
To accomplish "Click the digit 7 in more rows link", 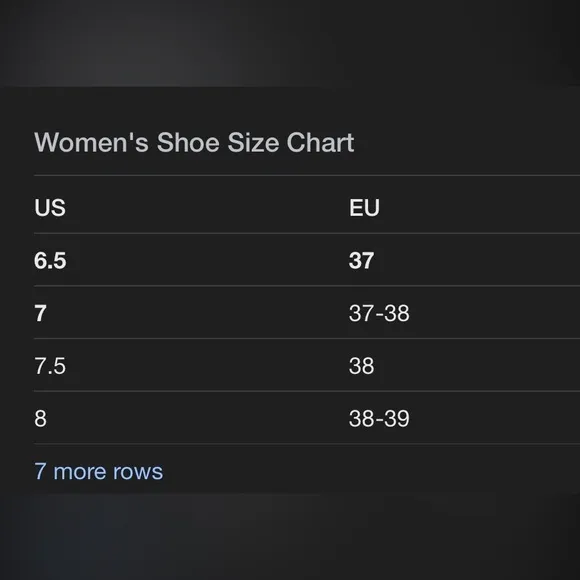I will tap(40, 471).
